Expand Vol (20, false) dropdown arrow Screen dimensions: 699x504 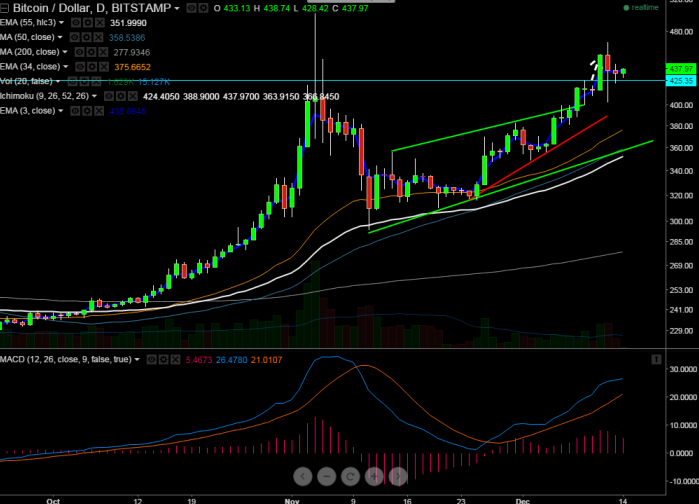click(58, 81)
